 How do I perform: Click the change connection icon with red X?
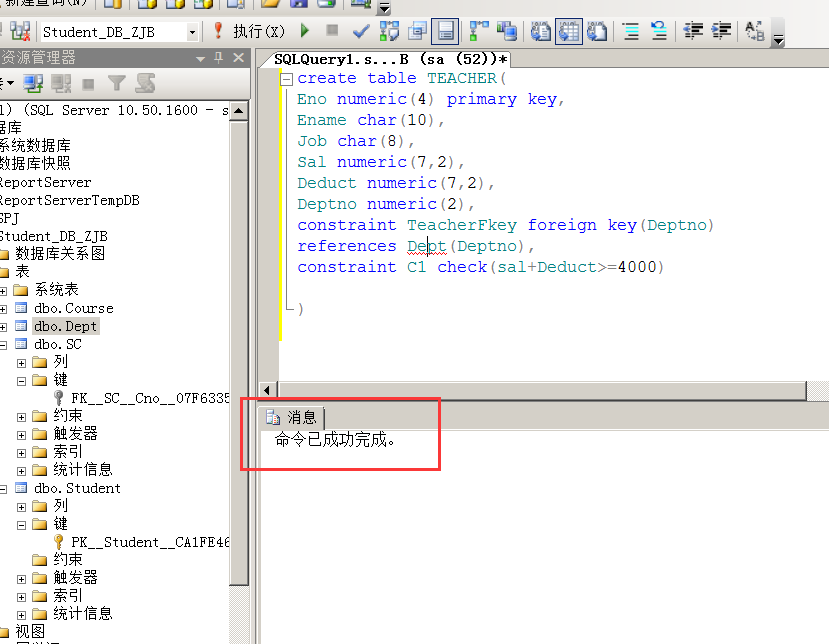(20, 31)
